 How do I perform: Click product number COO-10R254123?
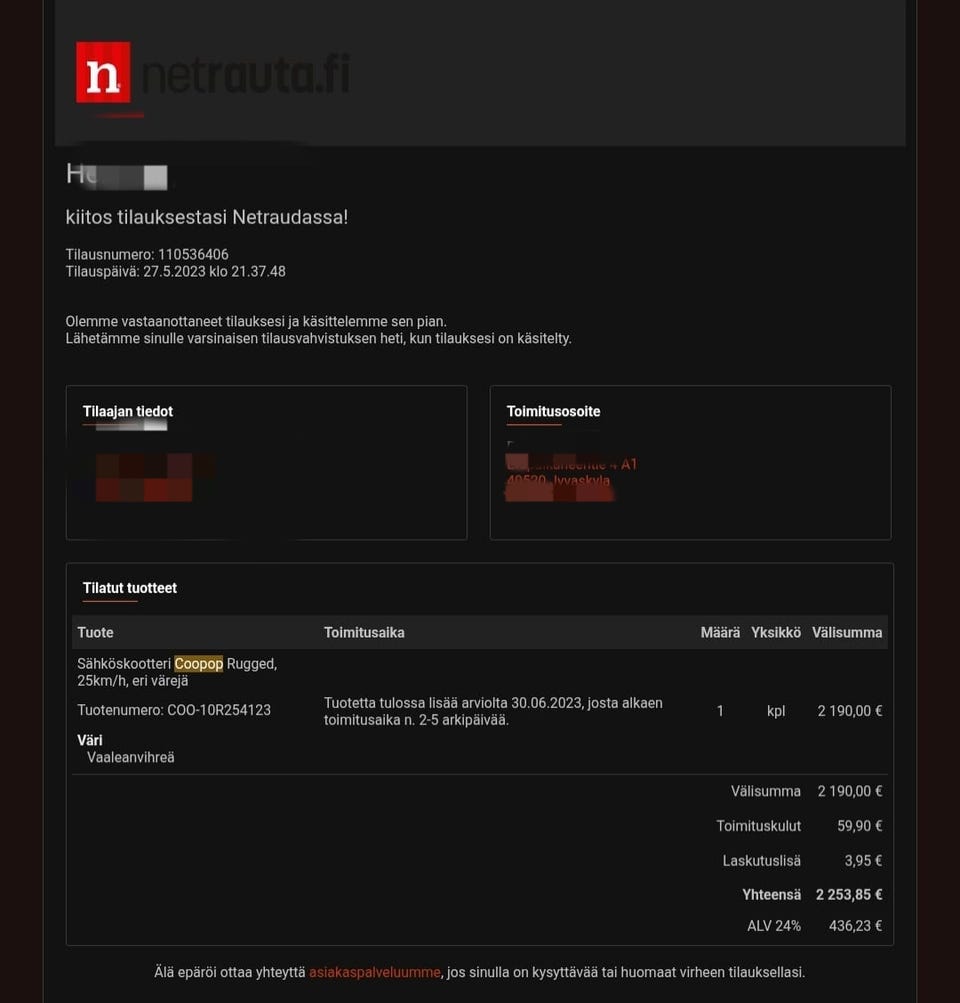219,711
